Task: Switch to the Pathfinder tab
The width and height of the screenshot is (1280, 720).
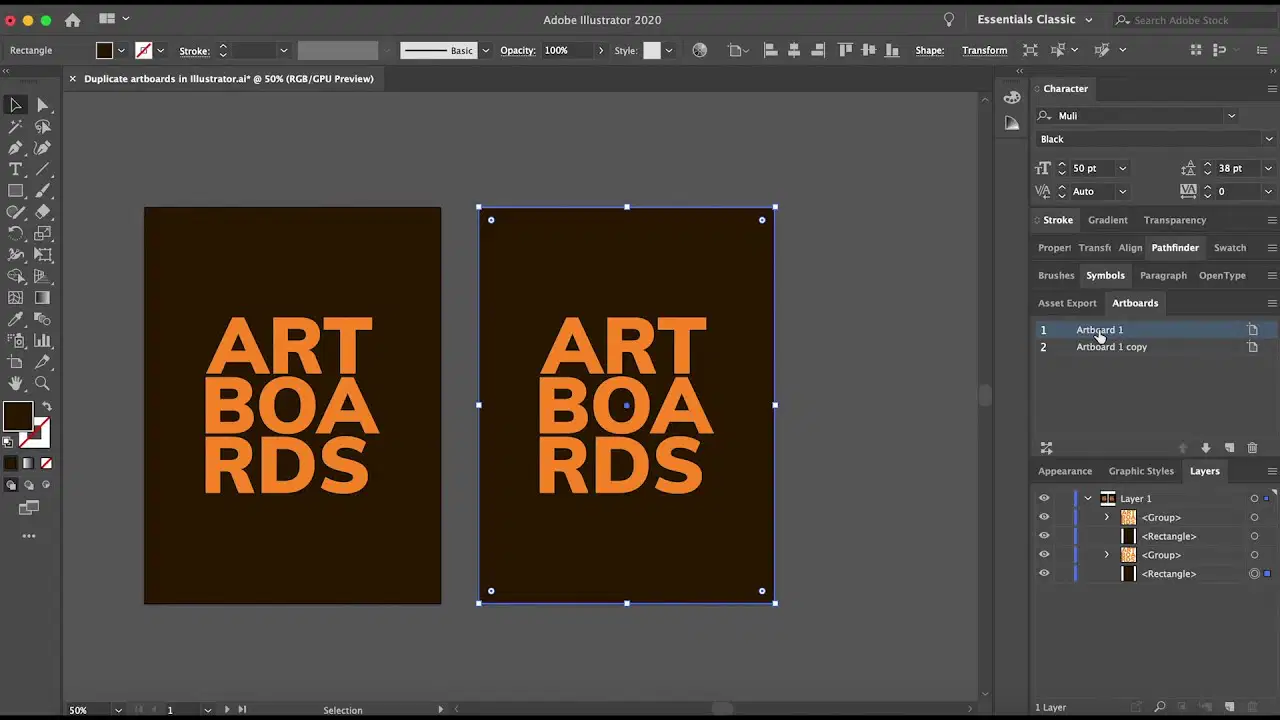Action: pyautogui.click(x=1175, y=248)
